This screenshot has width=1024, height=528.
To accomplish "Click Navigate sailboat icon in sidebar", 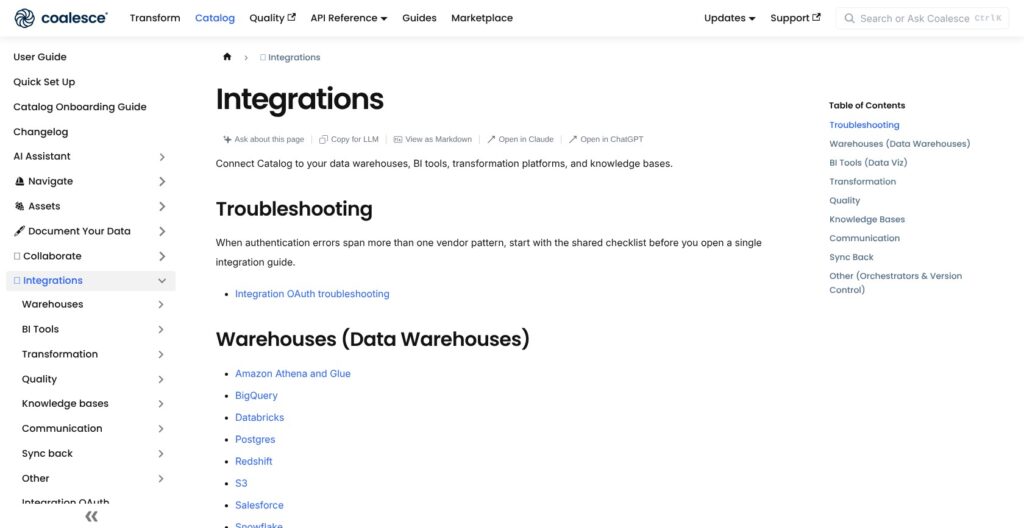I will pos(19,181).
